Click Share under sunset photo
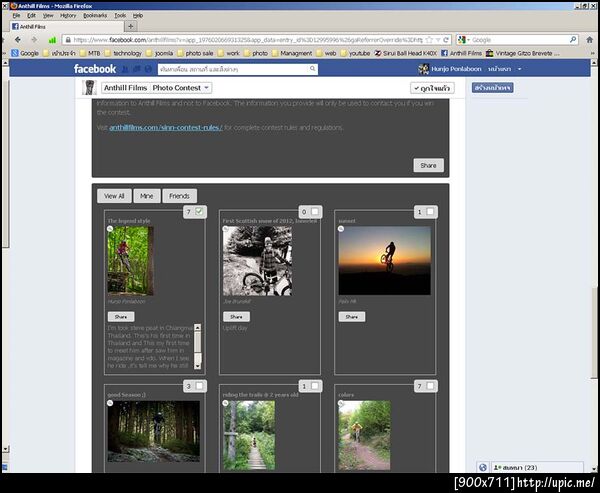The image size is (600, 493). point(352,317)
